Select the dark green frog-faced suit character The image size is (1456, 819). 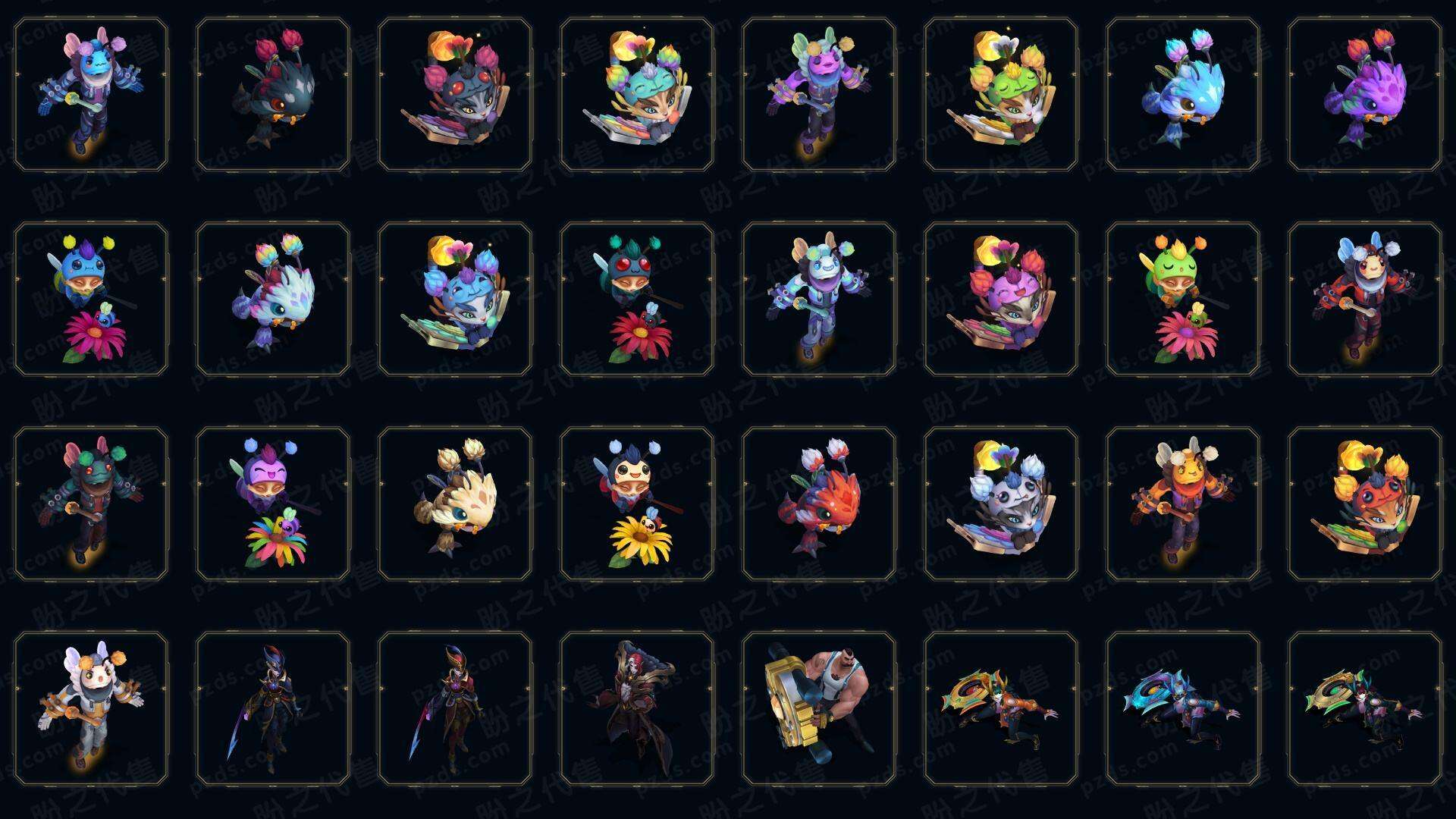coord(91,504)
